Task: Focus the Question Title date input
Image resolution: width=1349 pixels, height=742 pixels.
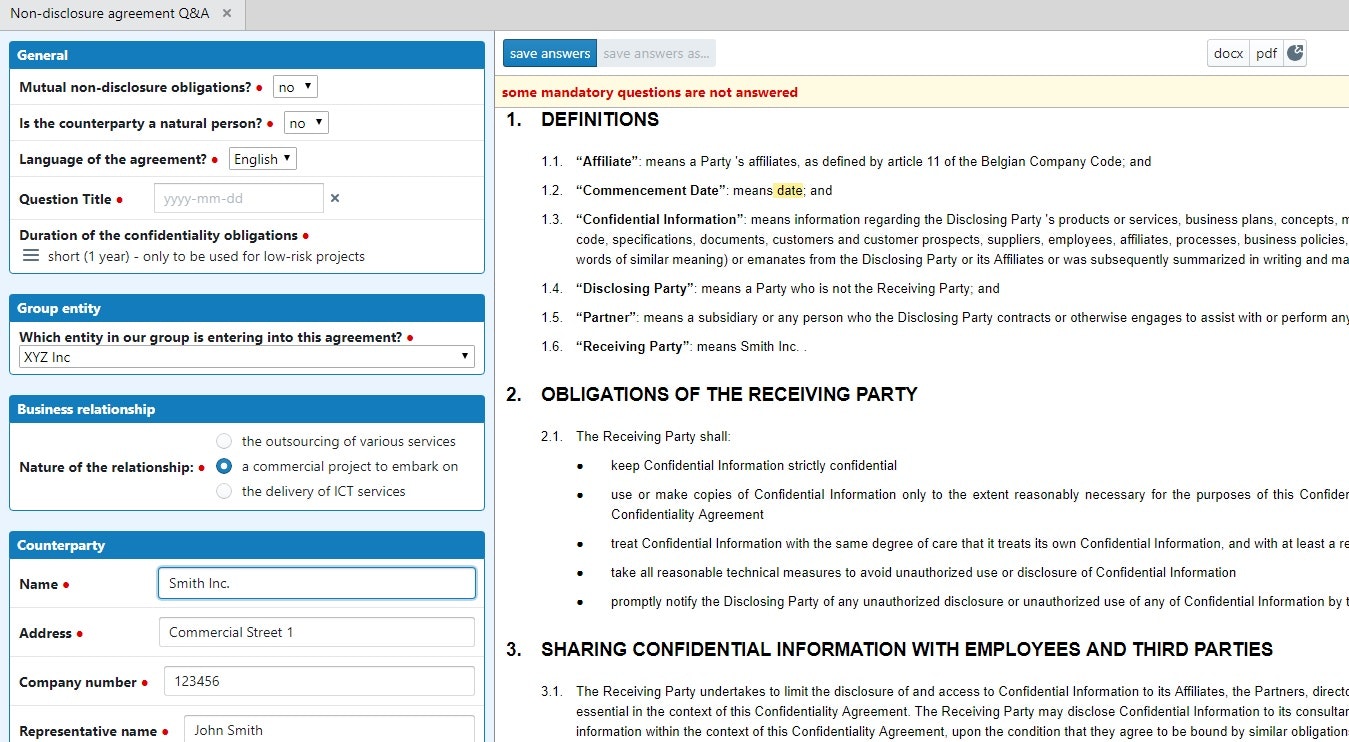Action: point(239,198)
